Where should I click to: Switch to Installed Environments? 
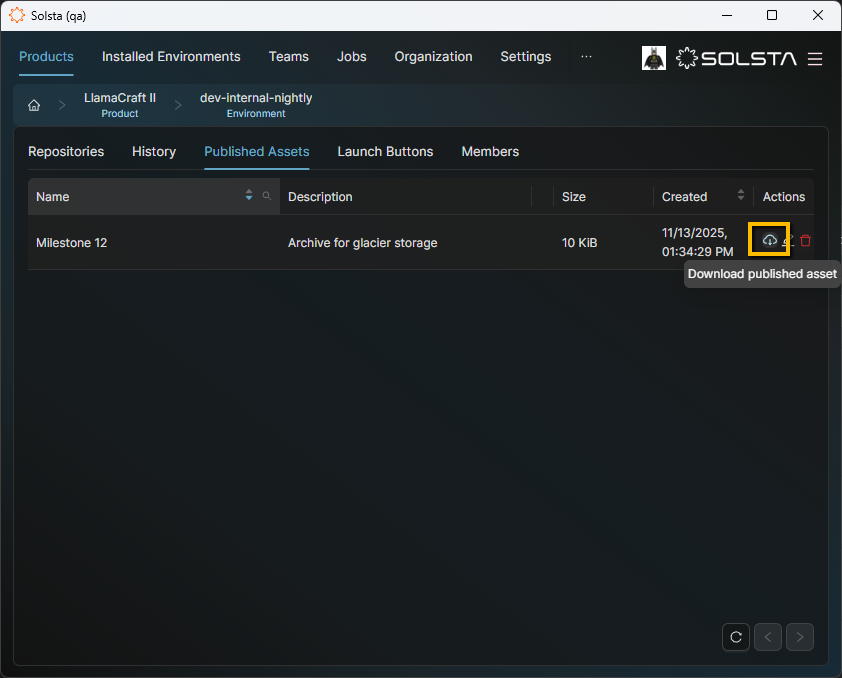tap(171, 56)
